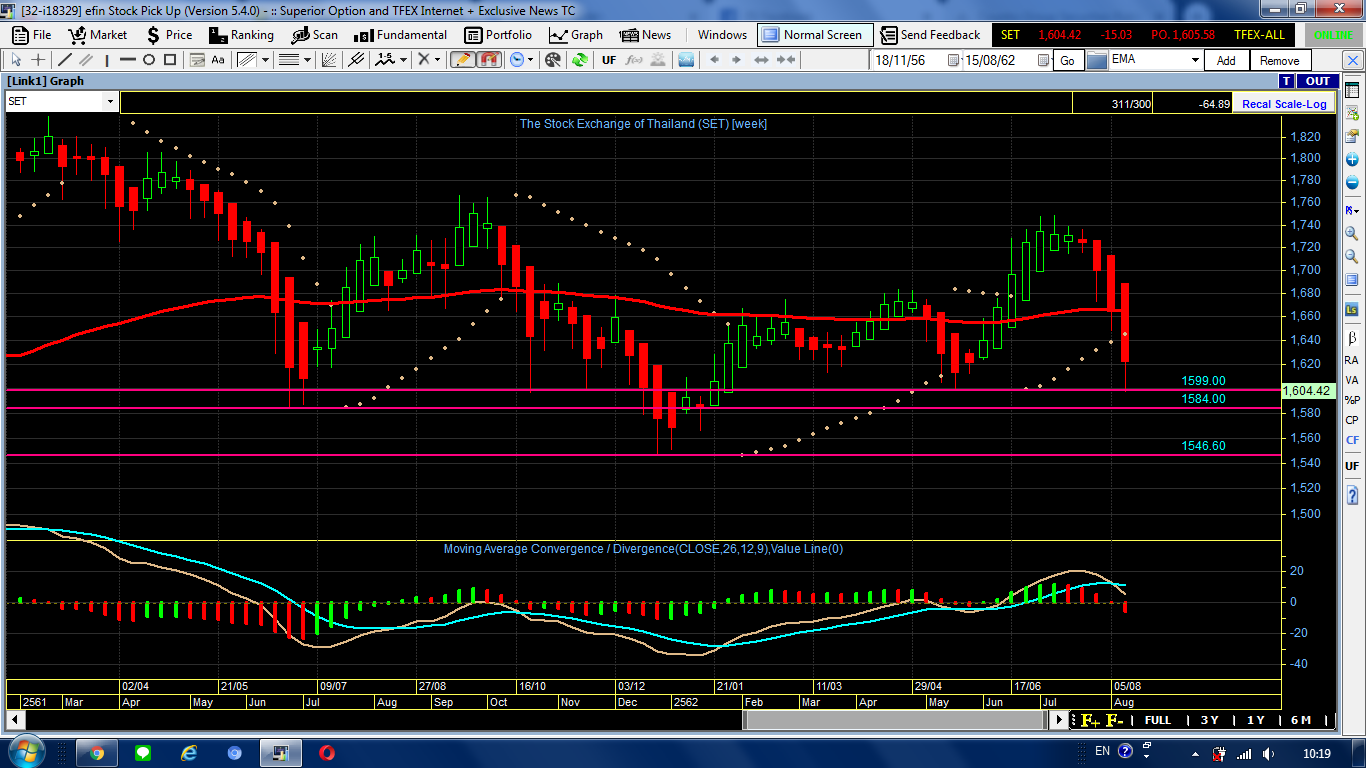
Task: Select the Andrews pitchfork tool
Action: [x=356, y=60]
